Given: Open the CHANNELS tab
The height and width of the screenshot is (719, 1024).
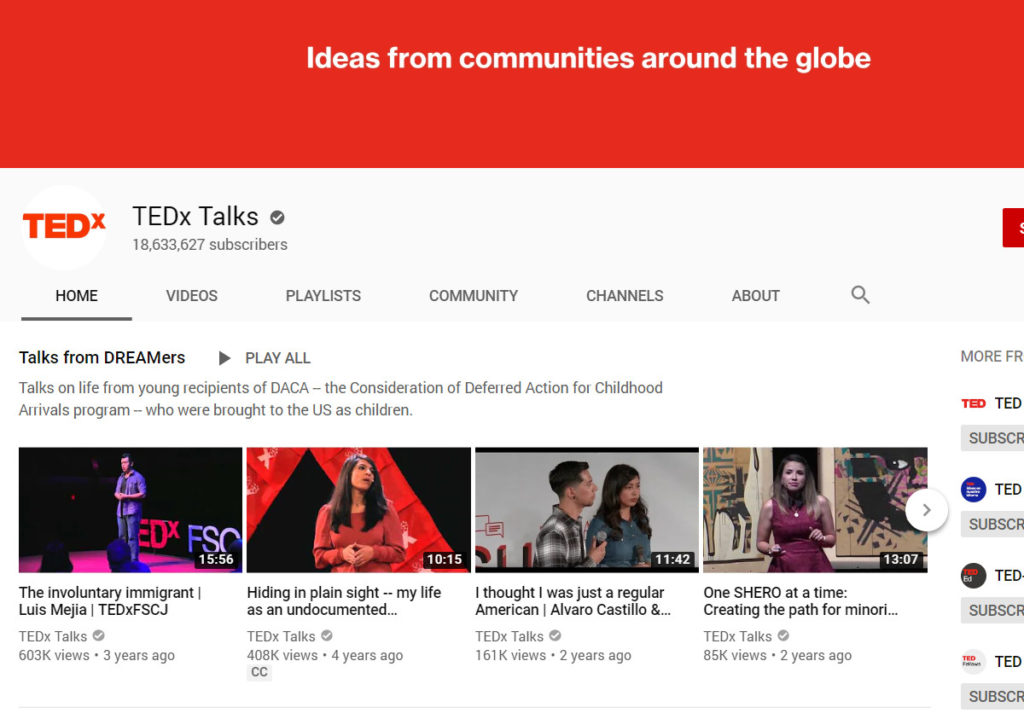Looking at the screenshot, I should pyautogui.click(x=624, y=296).
